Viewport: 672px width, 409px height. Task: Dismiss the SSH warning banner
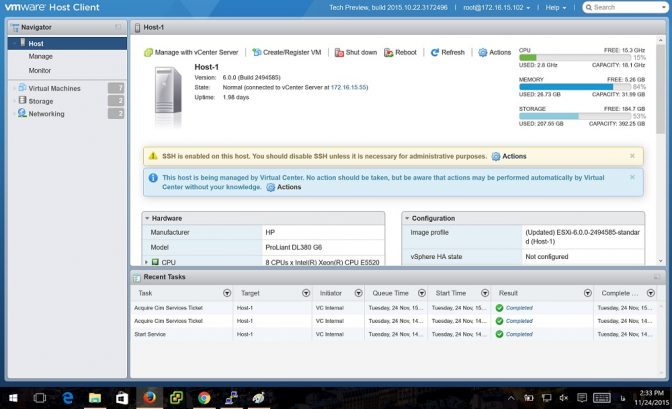[632, 156]
